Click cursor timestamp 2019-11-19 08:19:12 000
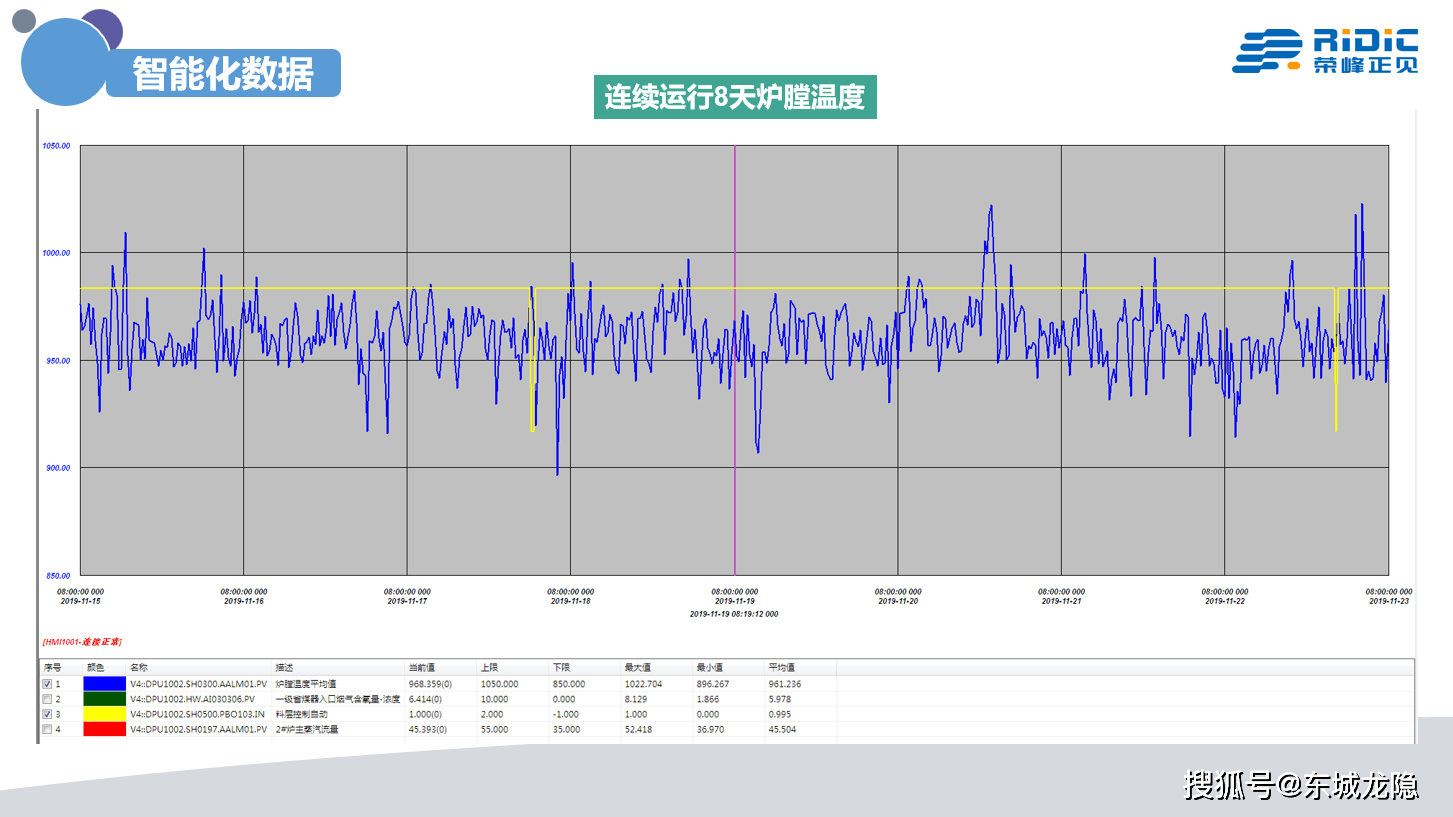The width and height of the screenshot is (1453, 817). [x=734, y=614]
